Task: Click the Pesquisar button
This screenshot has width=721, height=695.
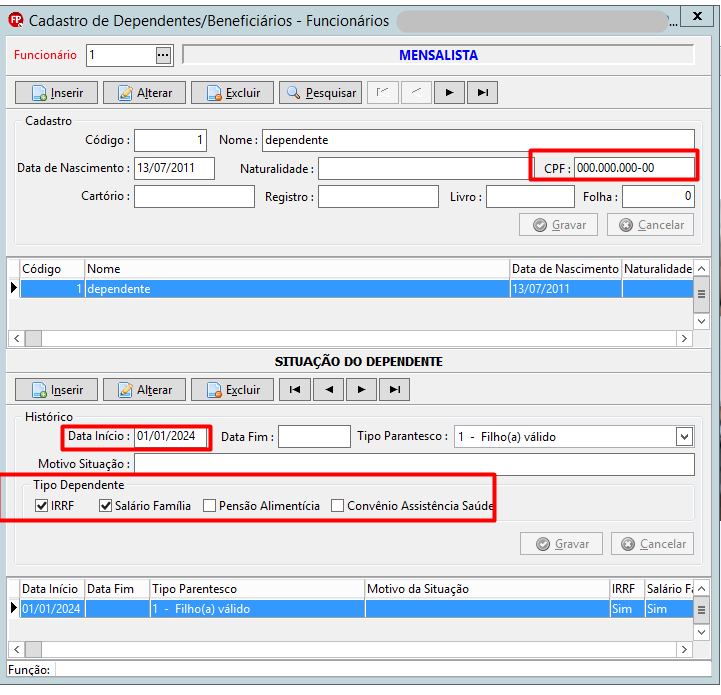Action: click(x=320, y=93)
